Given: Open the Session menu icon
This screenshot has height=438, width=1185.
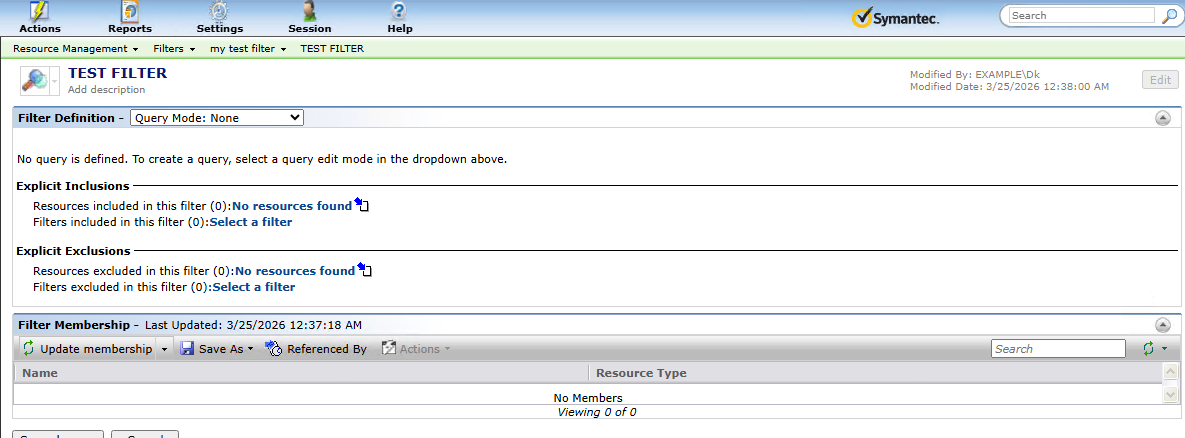Looking at the screenshot, I should click(309, 11).
